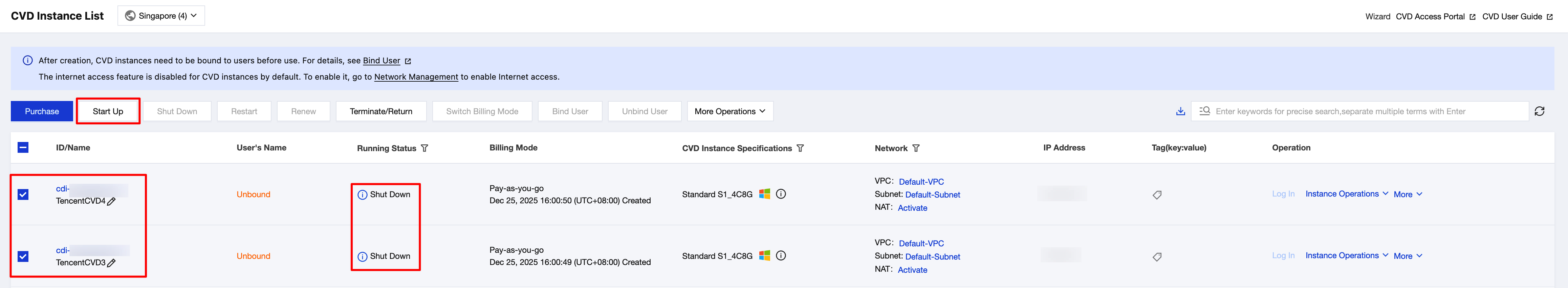This screenshot has width=1568, height=288.
Task: Uncheck the TencentCVD4 instance checkbox
Action: [x=23, y=195]
